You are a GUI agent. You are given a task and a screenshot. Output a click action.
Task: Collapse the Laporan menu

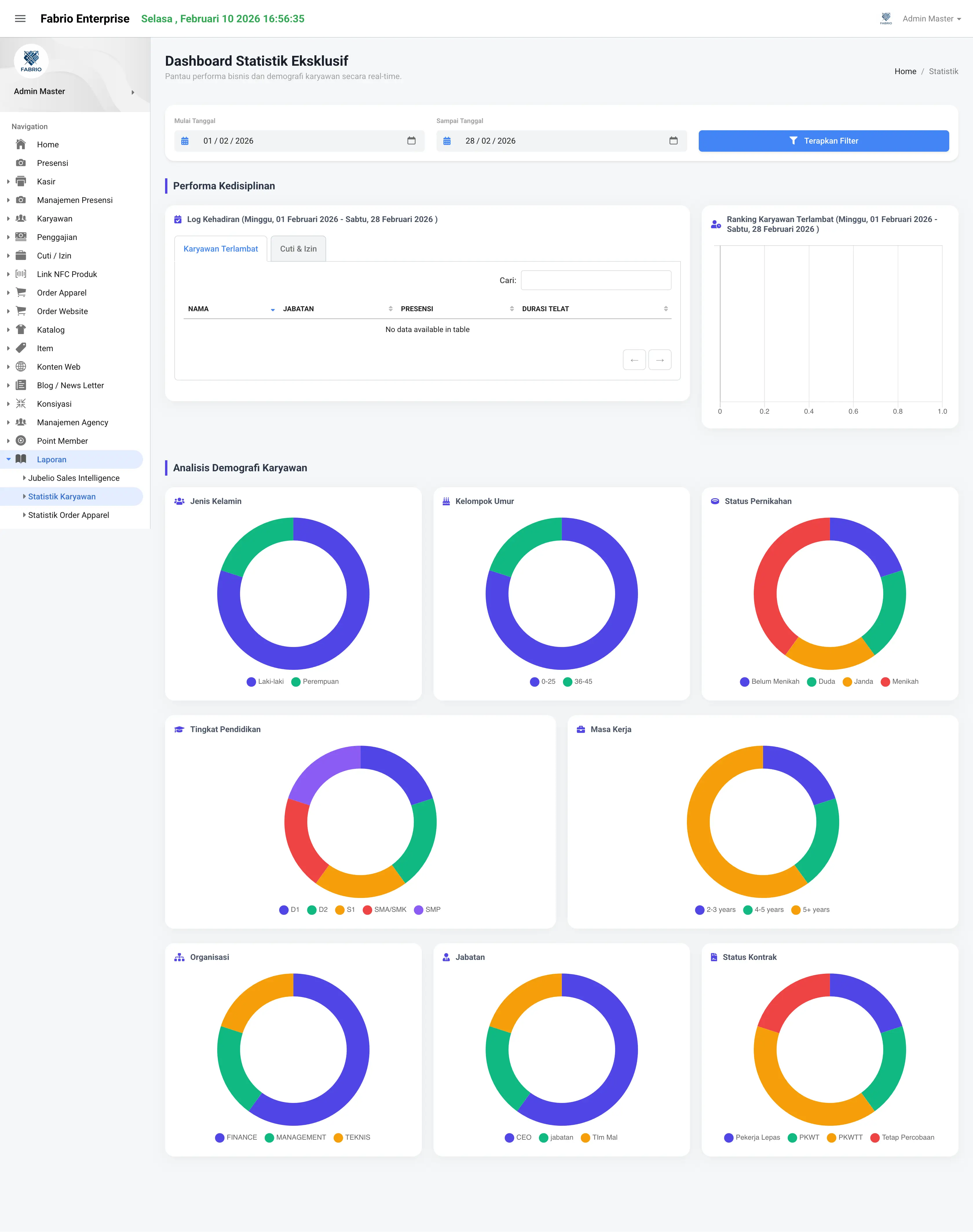tap(8, 459)
